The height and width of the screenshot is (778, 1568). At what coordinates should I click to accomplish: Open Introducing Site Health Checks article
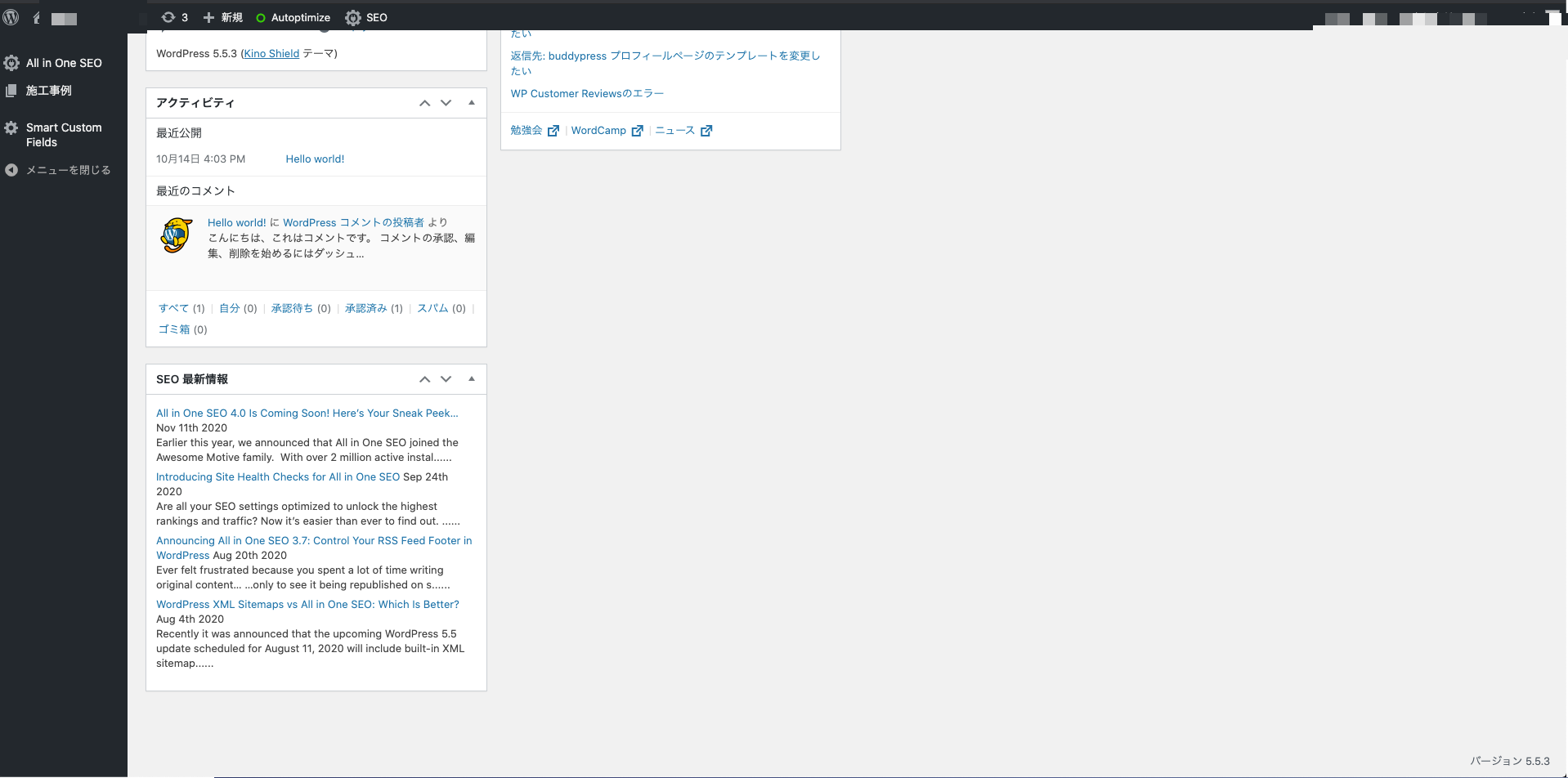click(278, 477)
